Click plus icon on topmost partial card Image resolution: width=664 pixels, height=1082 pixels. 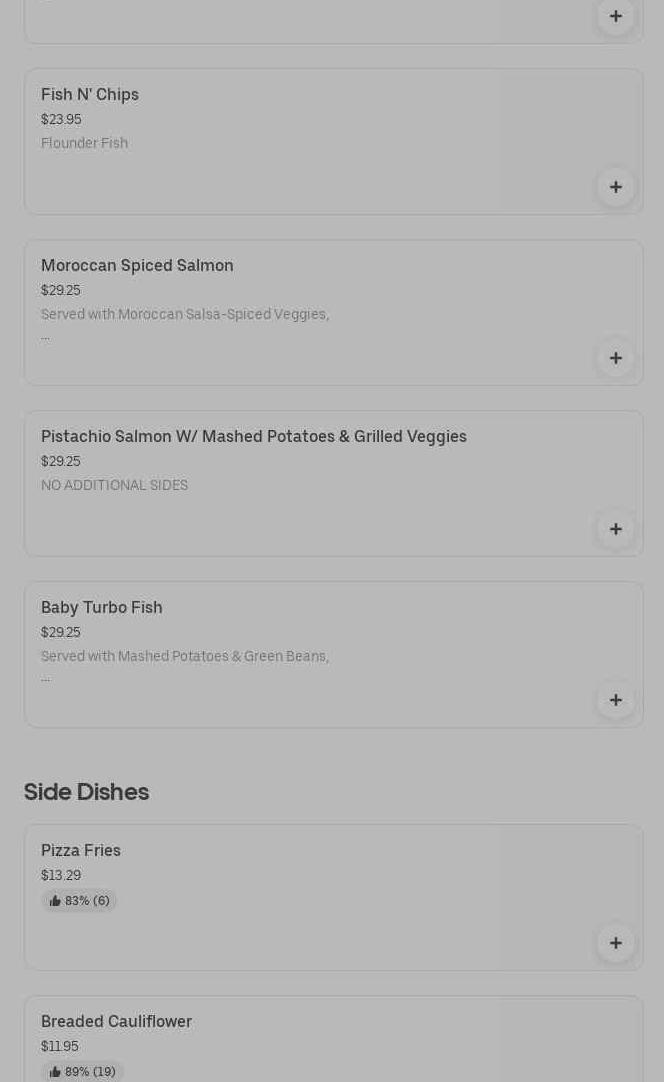pos(615,16)
